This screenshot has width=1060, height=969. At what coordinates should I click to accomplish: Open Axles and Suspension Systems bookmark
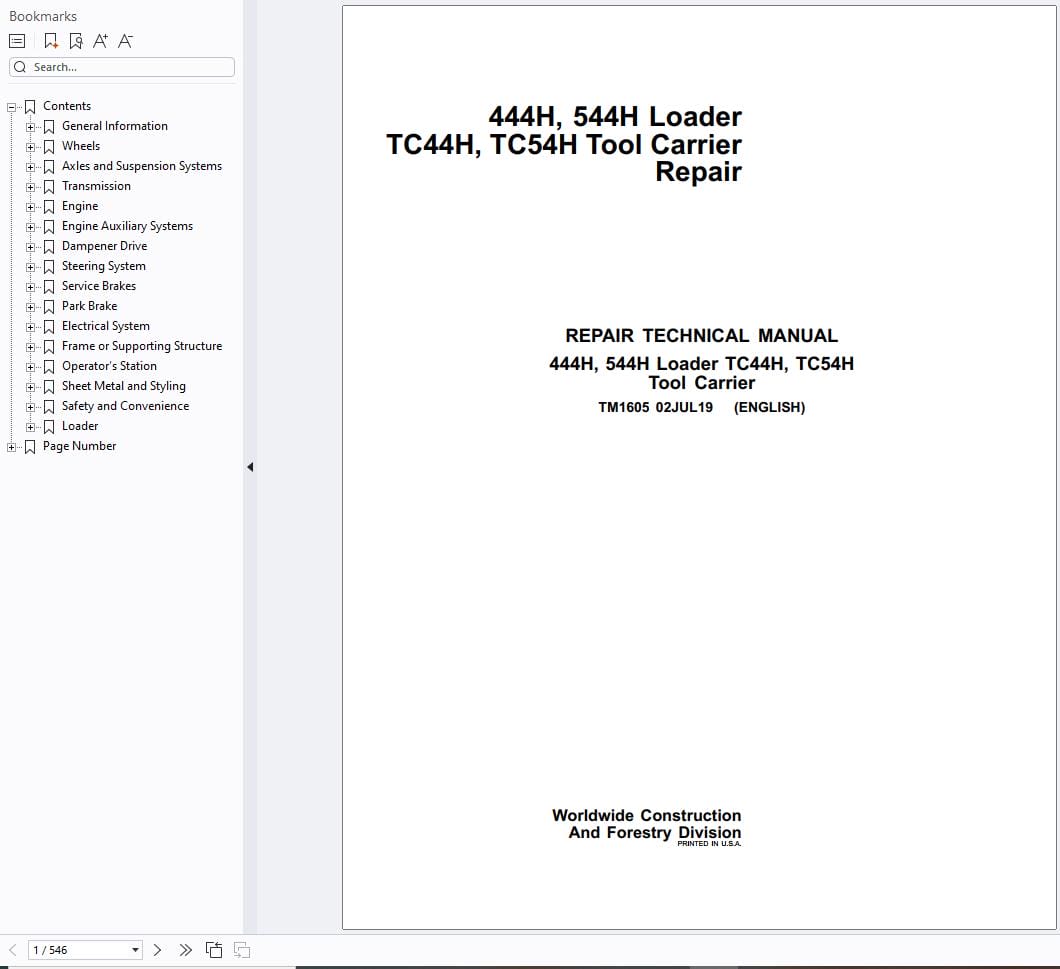142,166
